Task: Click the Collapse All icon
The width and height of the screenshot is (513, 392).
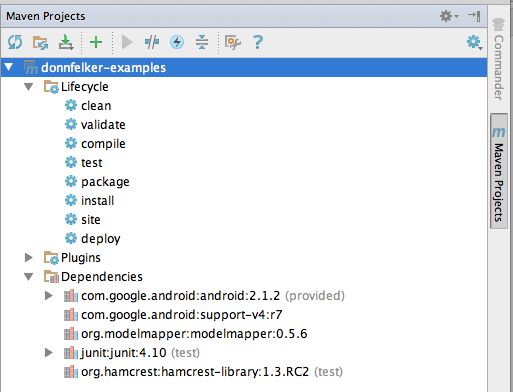Action: pyautogui.click(x=202, y=42)
